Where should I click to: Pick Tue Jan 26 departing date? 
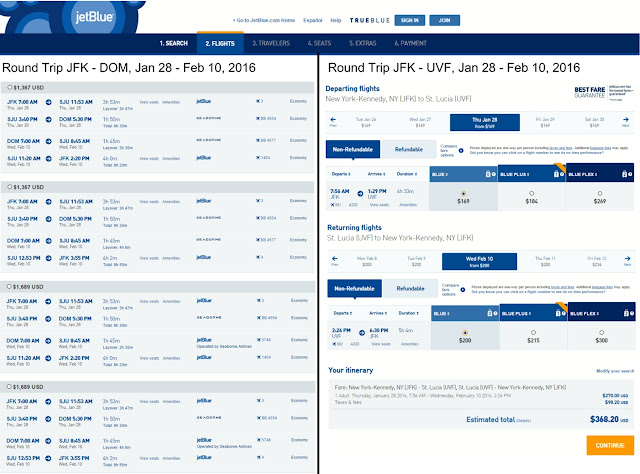click(366, 122)
